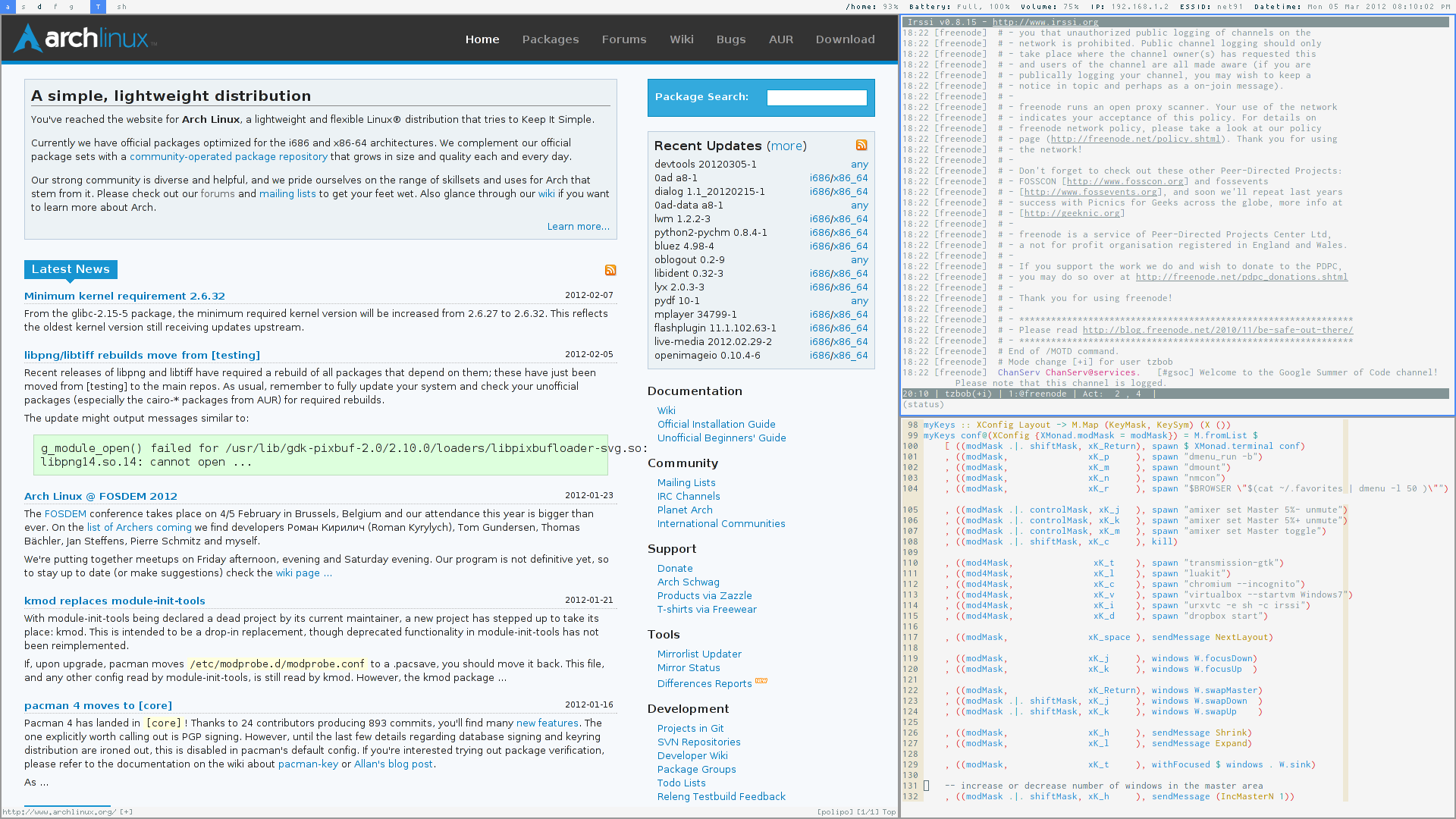Switch to workspace tag 's'

click(24, 7)
